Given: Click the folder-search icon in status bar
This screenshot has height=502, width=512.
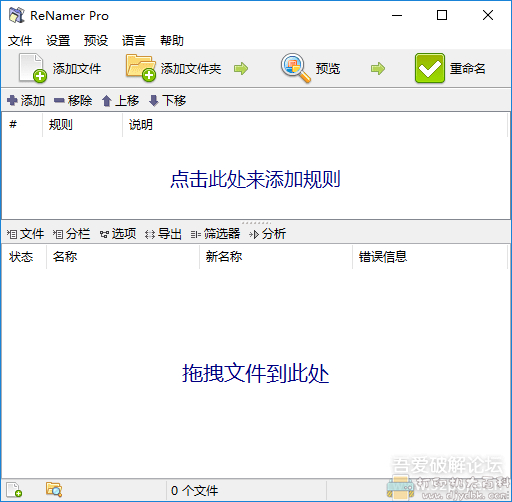Looking at the screenshot, I should point(54,489).
